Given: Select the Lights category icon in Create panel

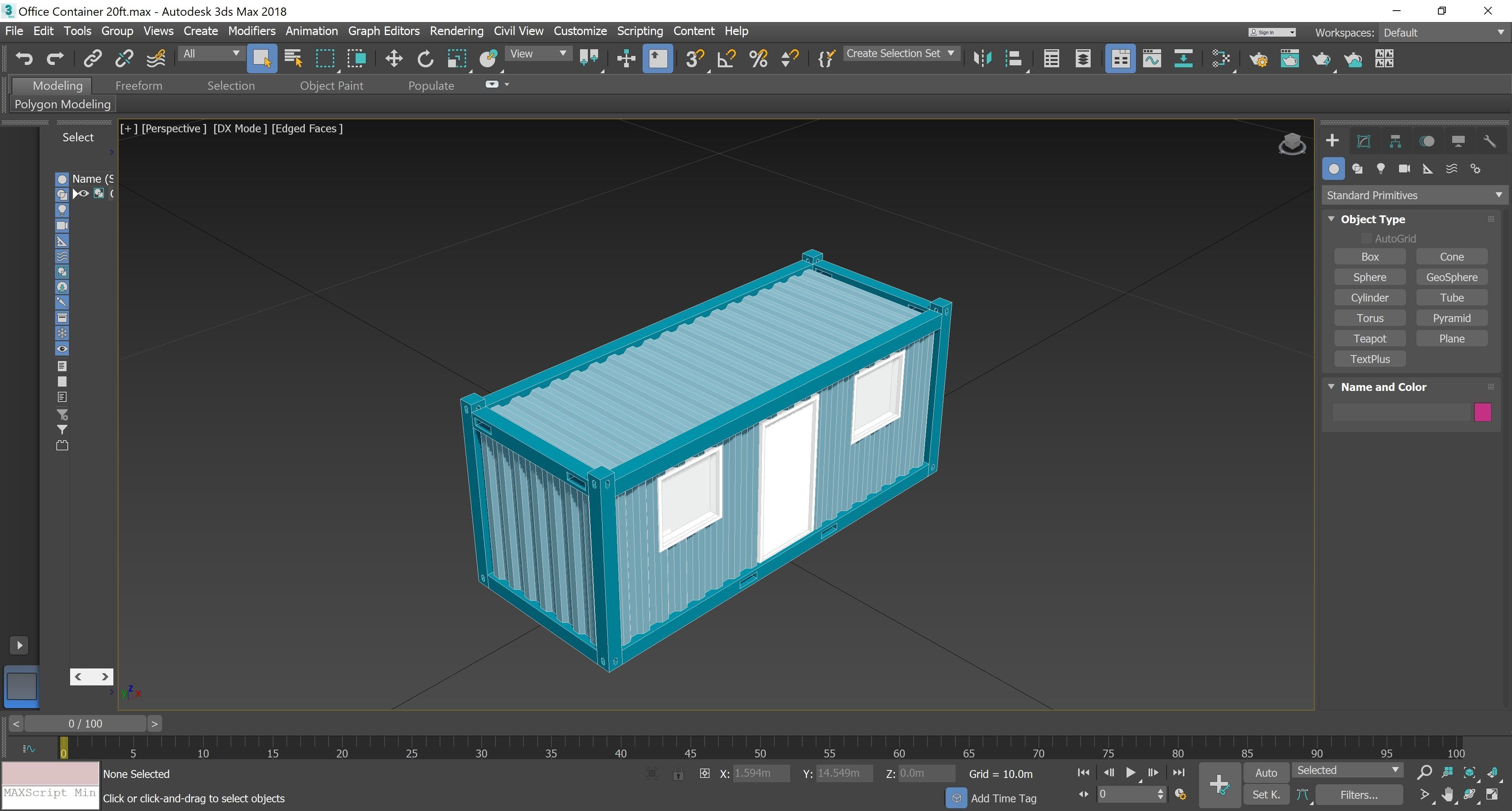Looking at the screenshot, I should [x=1380, y=169].
